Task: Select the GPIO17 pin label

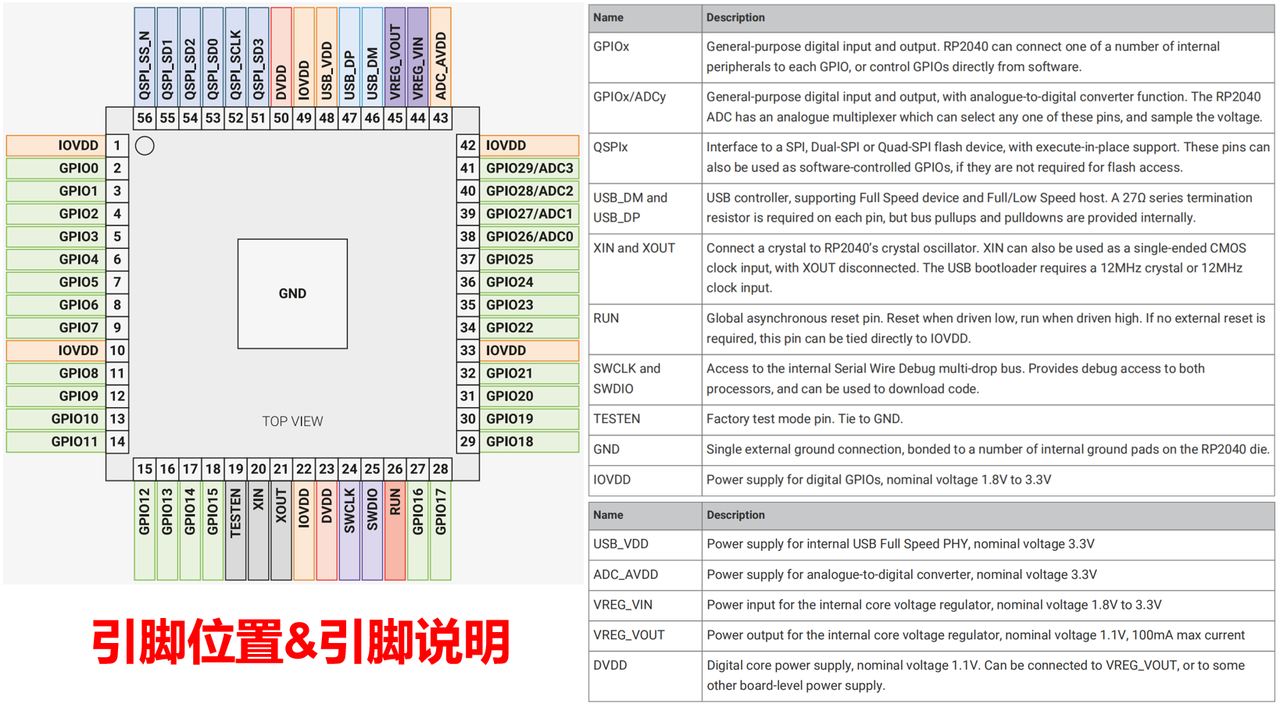Action: coord(441,530)
